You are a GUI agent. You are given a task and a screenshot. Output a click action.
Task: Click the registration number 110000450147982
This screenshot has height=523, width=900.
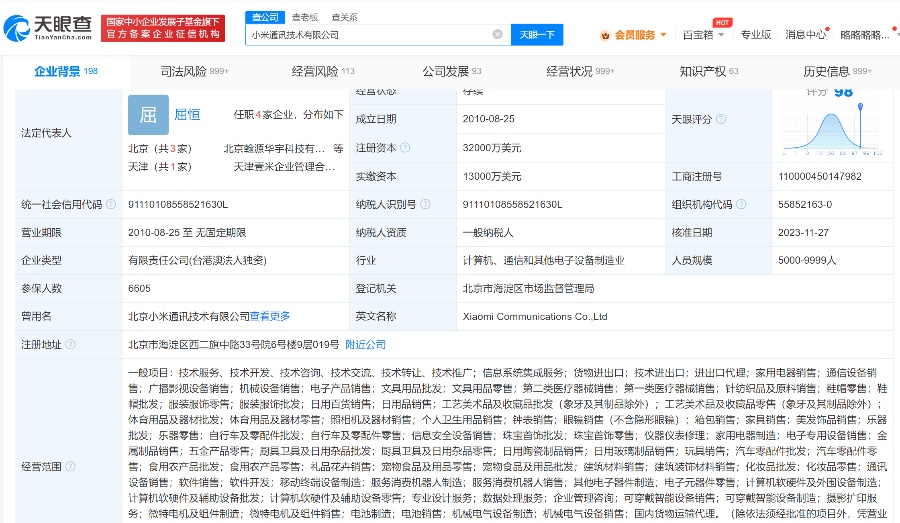tap(820, 176)
